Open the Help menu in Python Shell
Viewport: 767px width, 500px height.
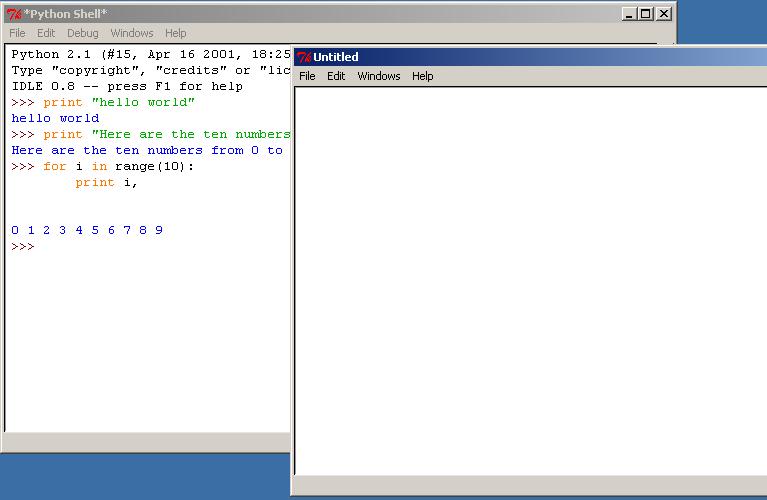(x=176, y=33)
